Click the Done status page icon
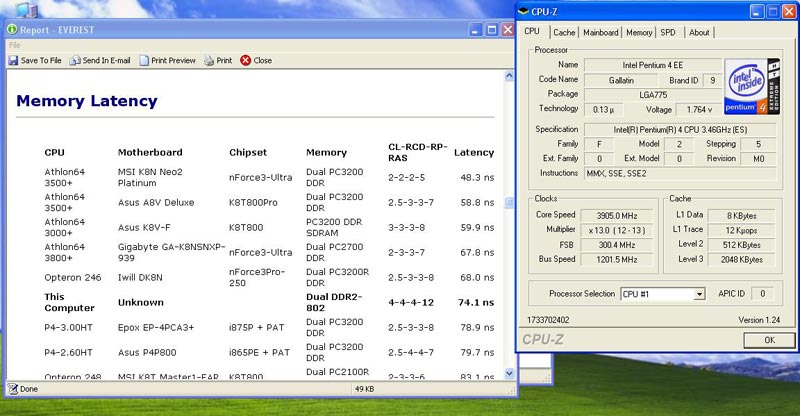The height and width of the screenshot is (416, 800). (x=13, y=389)
